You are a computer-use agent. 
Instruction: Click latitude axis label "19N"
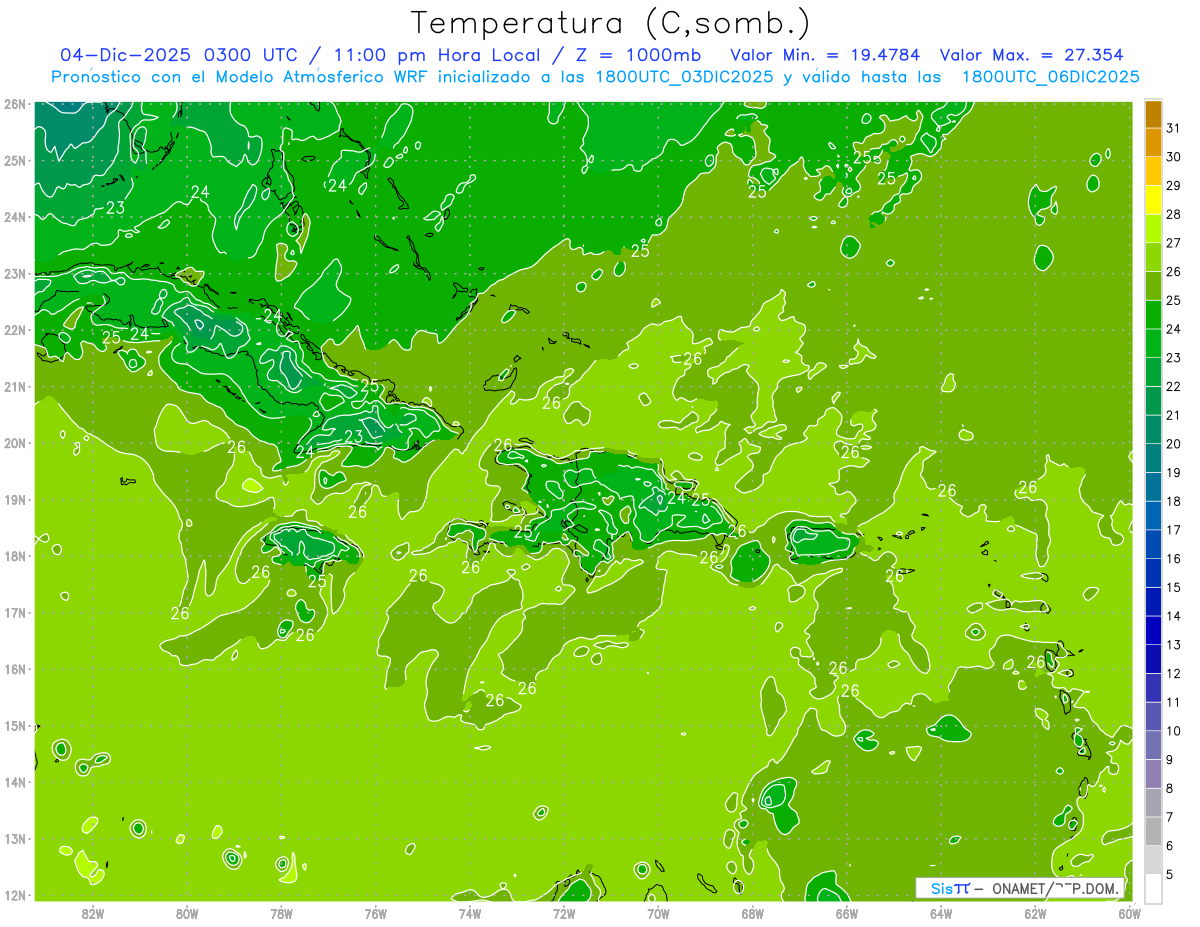15,499
